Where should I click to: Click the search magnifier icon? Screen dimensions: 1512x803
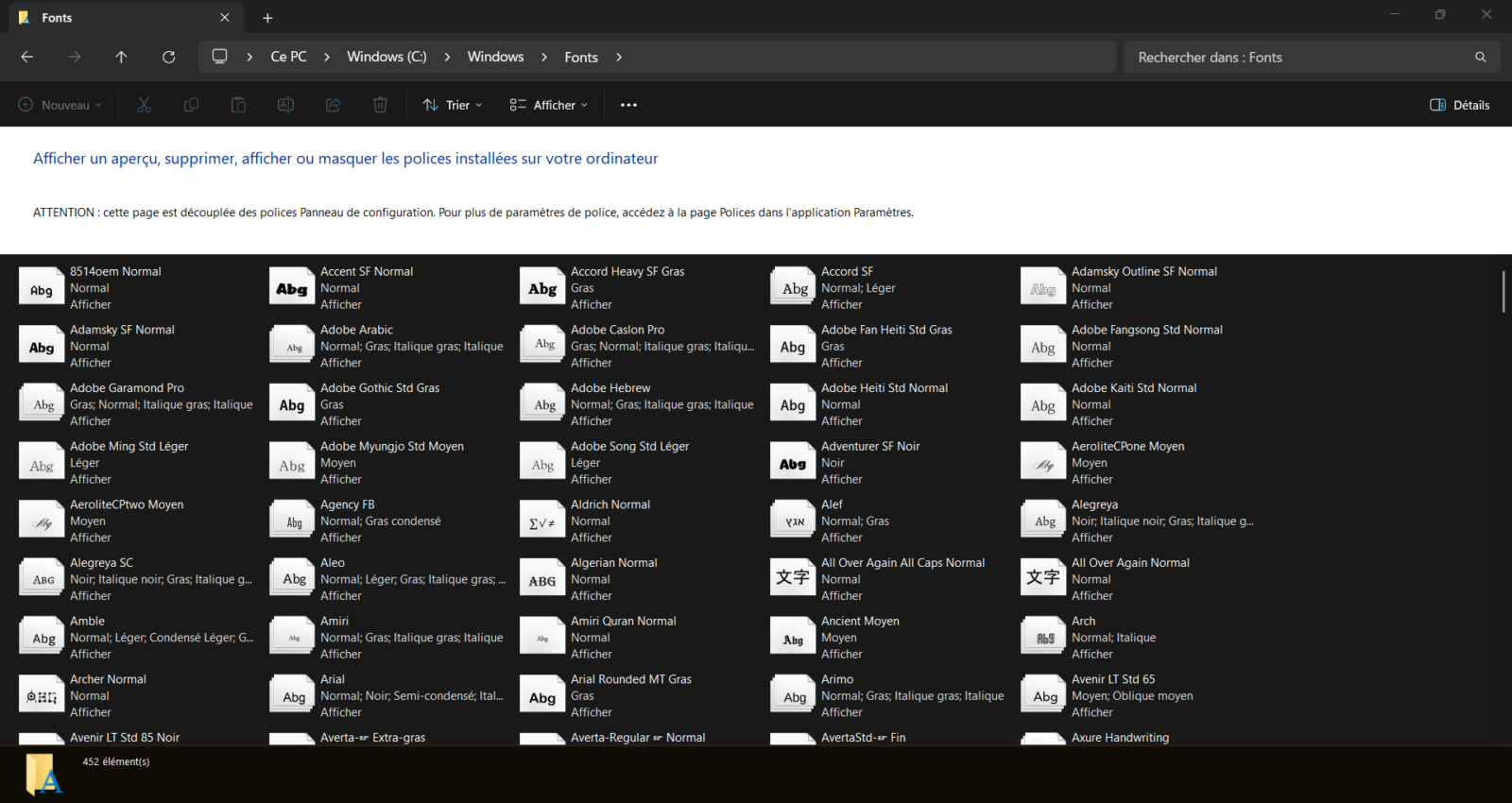pos(1481,58)
